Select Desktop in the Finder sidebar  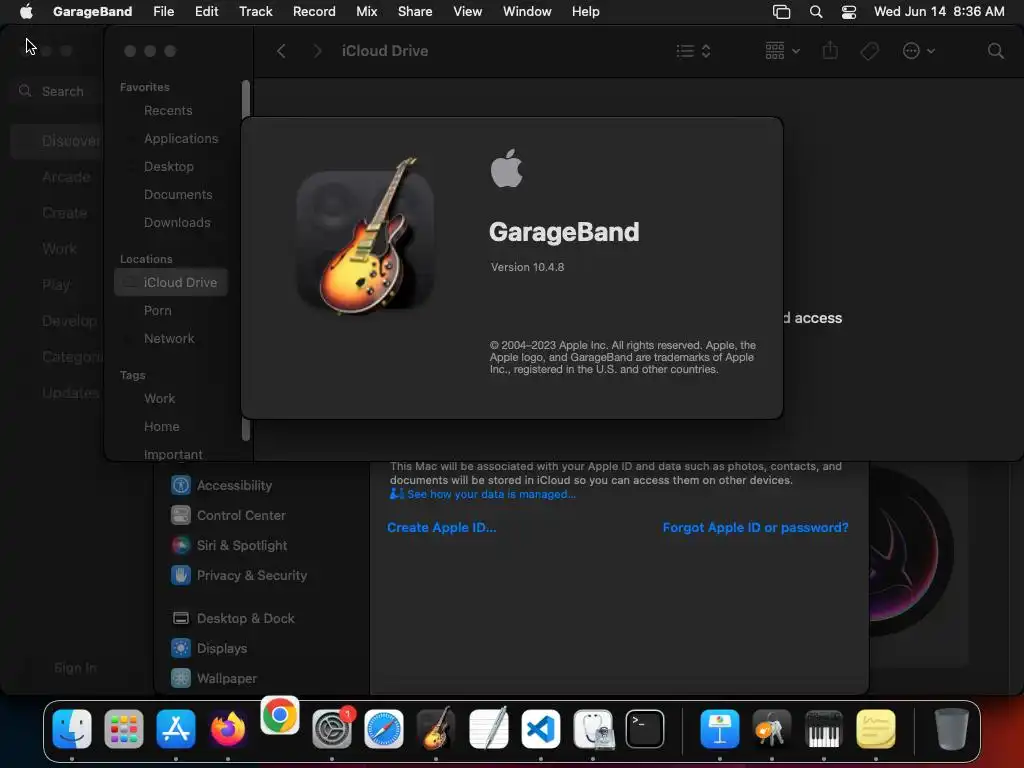pyautogui.click(x=171, y=167)
